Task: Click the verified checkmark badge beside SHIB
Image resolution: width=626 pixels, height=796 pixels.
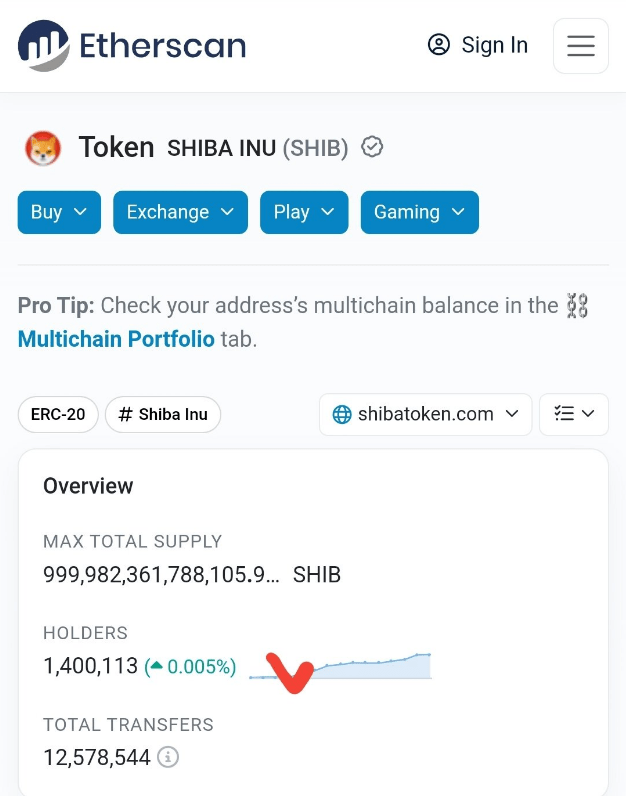Action: [x=372, y=148]
